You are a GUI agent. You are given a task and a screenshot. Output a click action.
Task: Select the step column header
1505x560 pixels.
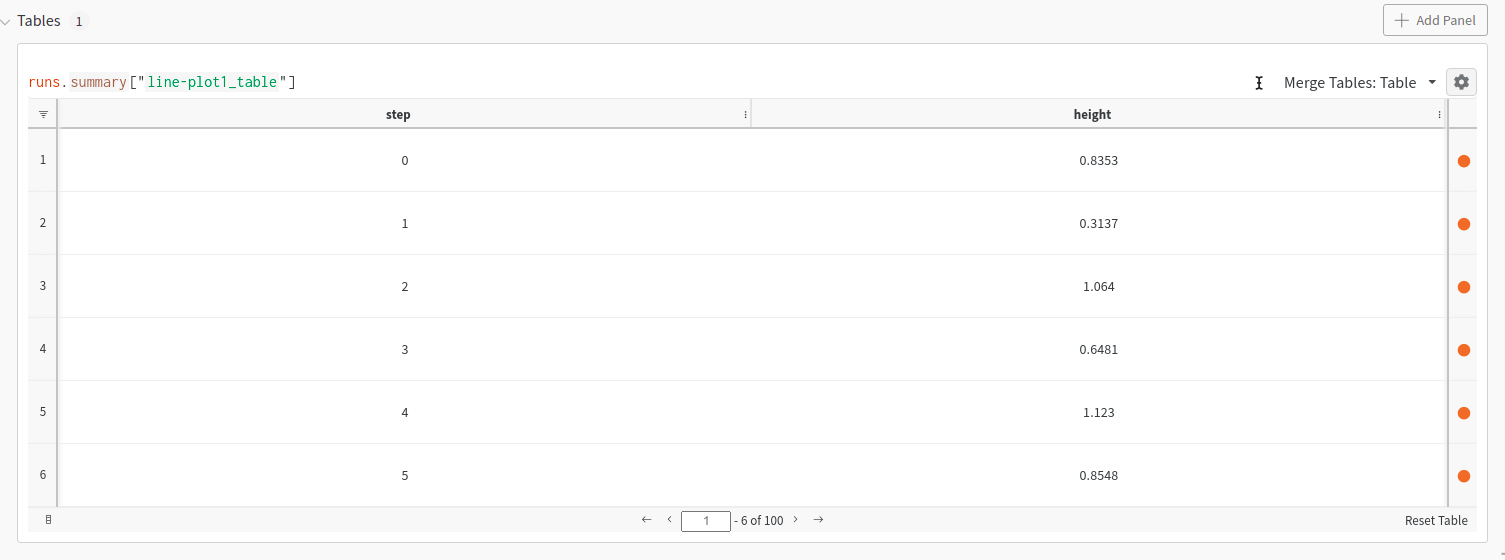coord(398,114)
